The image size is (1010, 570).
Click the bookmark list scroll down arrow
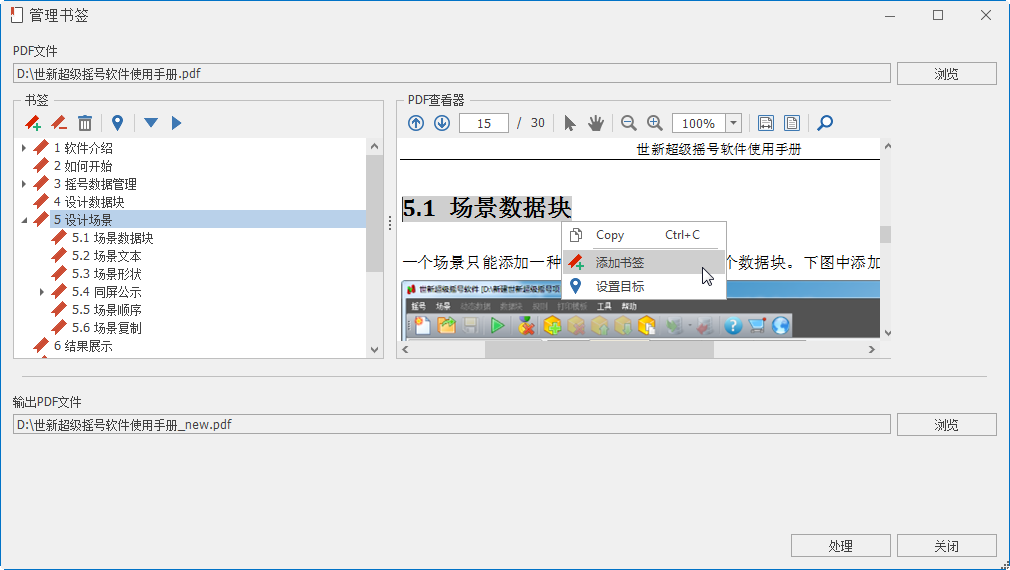pos(374,350)
